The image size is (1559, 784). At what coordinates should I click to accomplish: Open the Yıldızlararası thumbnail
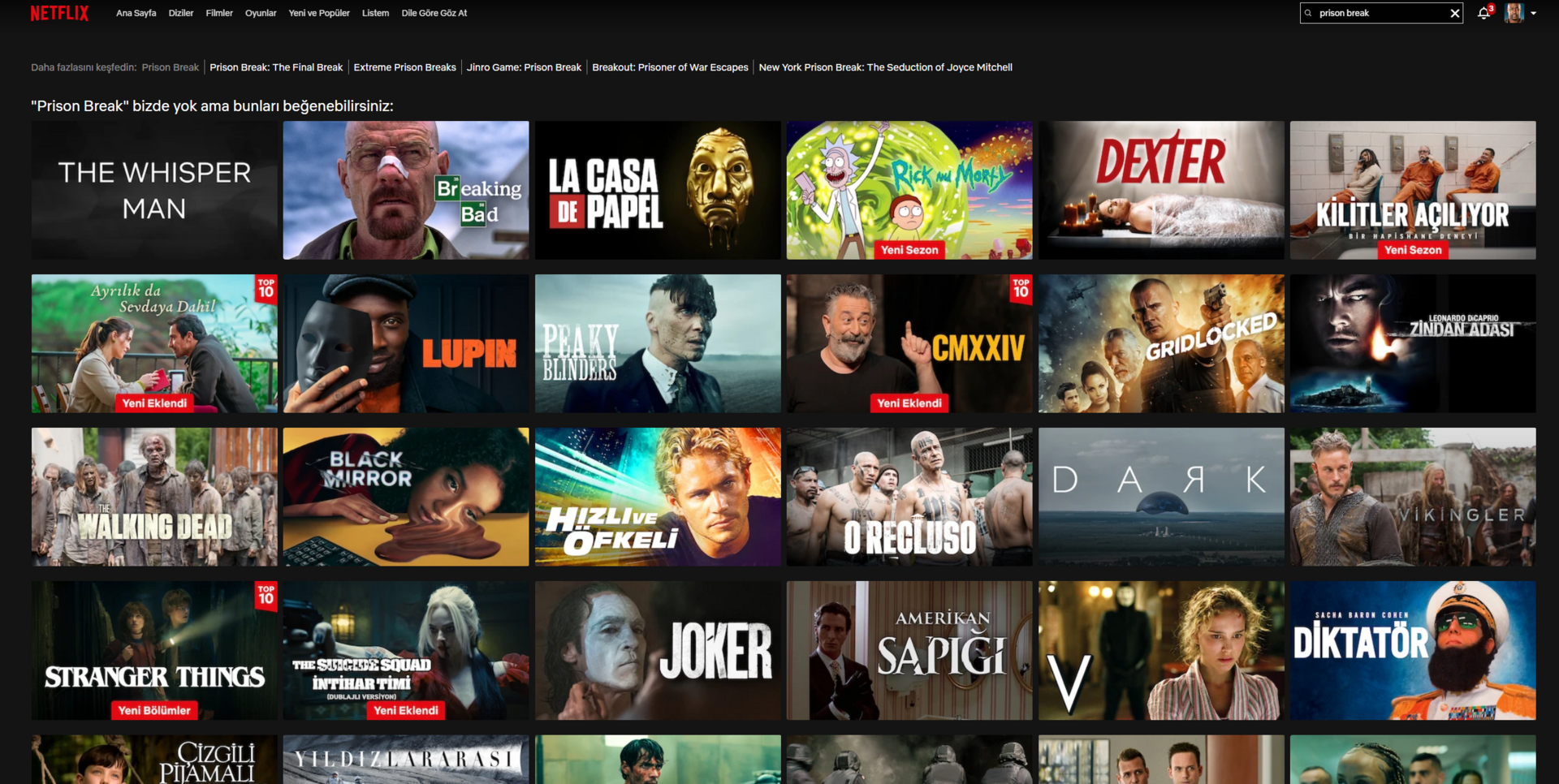coord(406,760)
